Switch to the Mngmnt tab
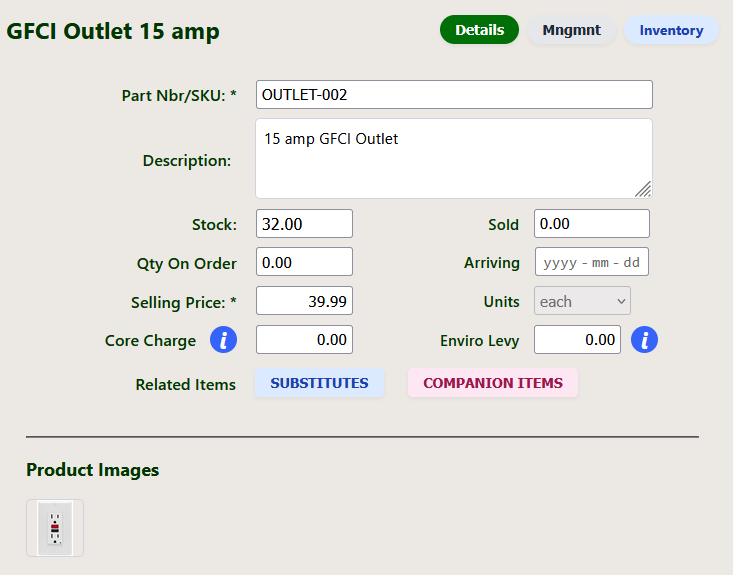Viewport: 733px width, 575px height. tap(571, 30)
